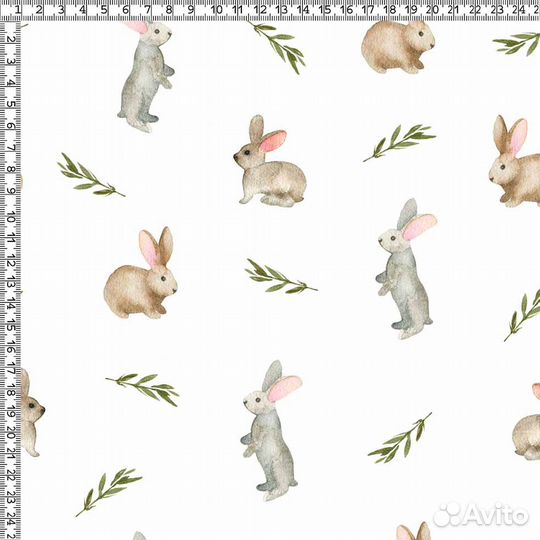Click the 5 mark on horizontal ruler
This screenshot has height=540, width=540.
tap(104, 10)
